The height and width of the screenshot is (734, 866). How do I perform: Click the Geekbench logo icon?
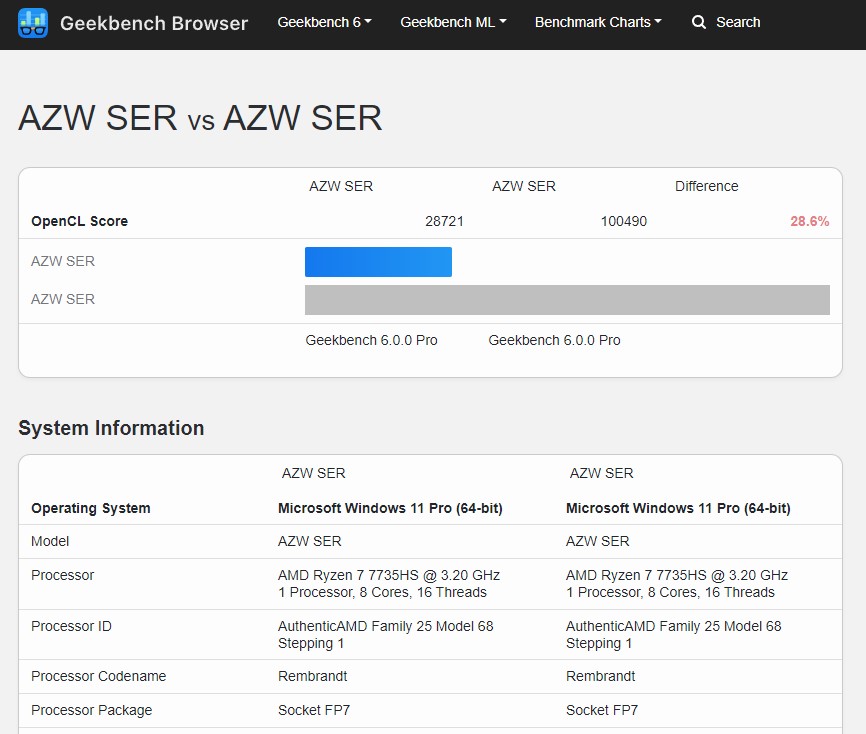33,22
